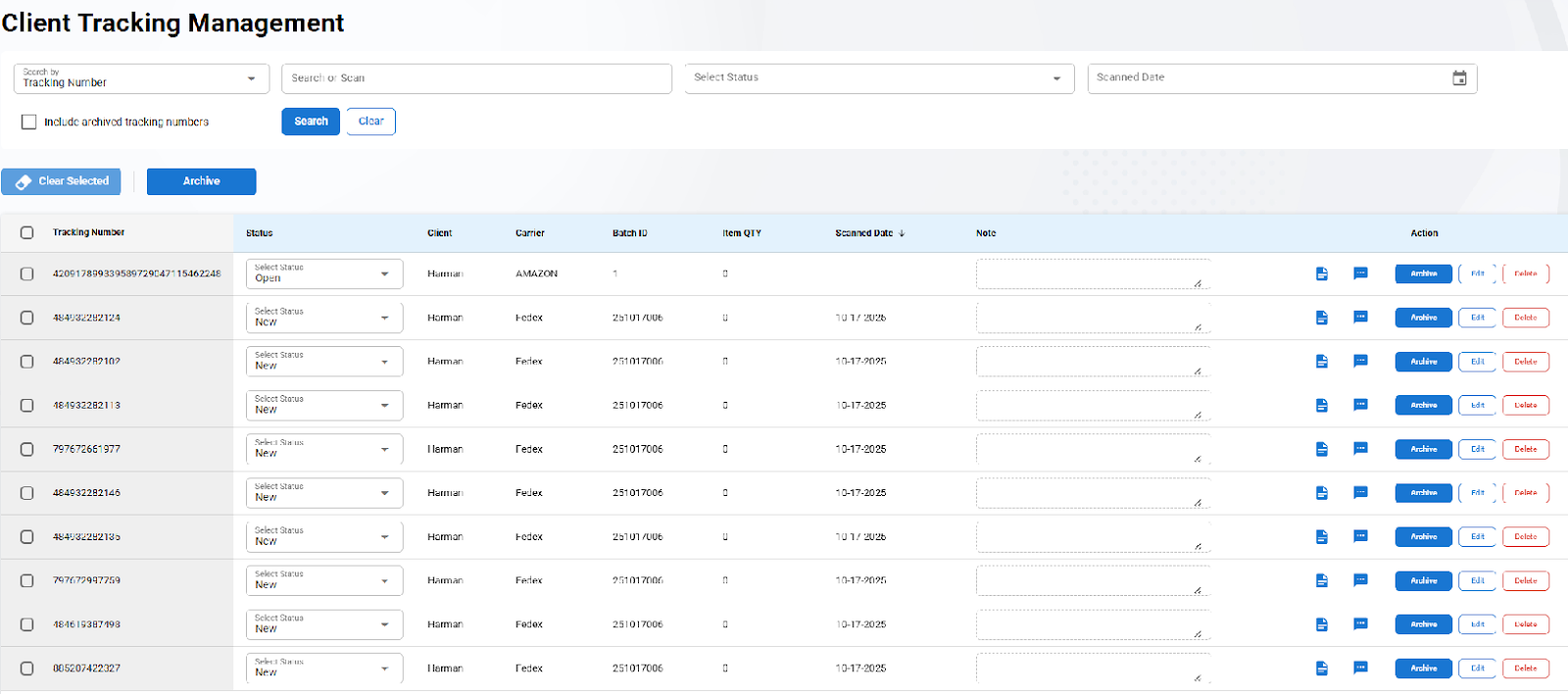Click the document icon in the AMAZON row

pyautogui.click(x=1321, y=273)
